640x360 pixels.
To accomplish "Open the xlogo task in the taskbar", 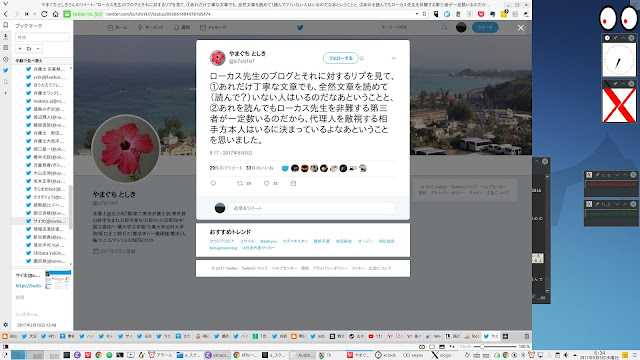I will point(441,355).
